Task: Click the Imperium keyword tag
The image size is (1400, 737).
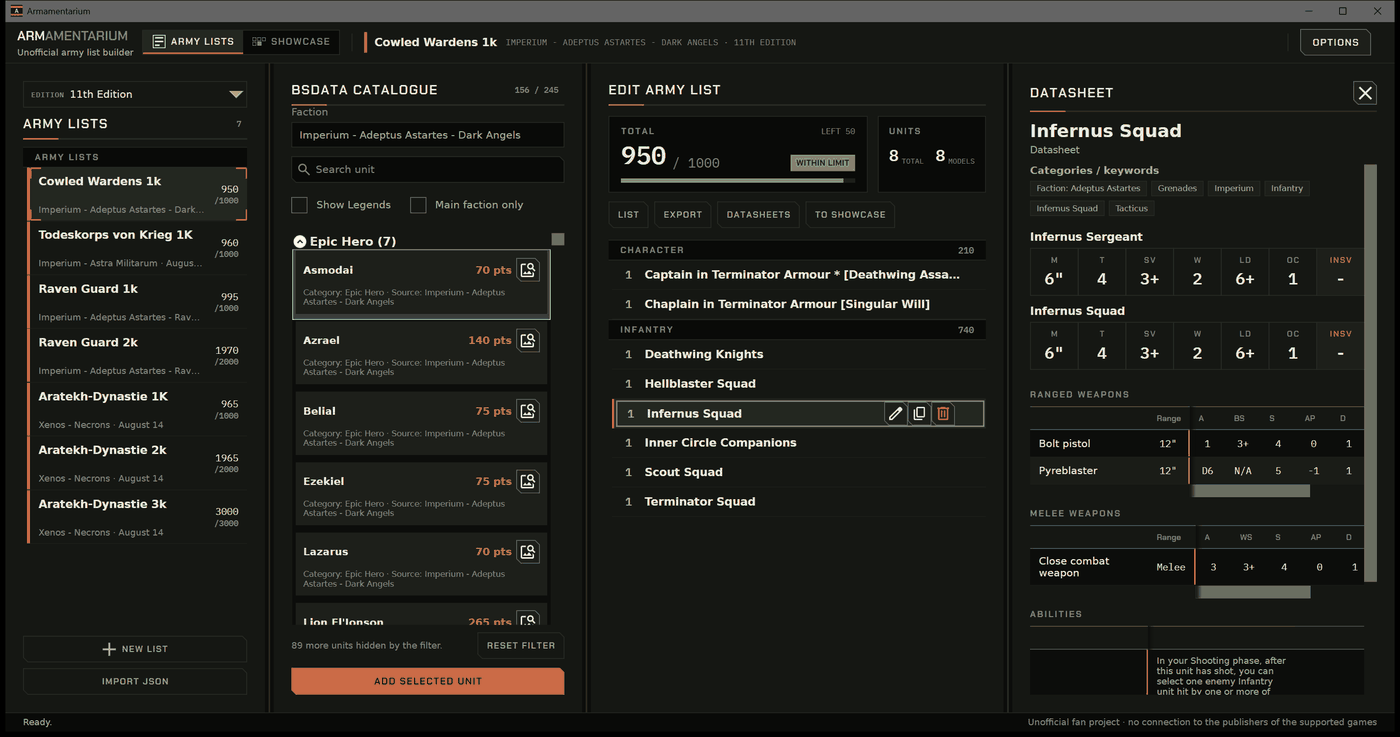Action: coord(1233,188)
